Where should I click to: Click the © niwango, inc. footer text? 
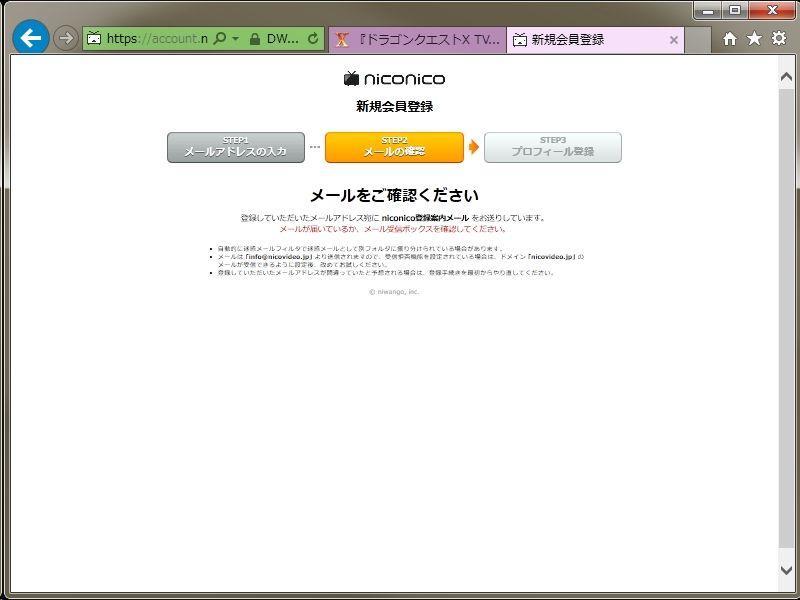(x=394, y=292)
